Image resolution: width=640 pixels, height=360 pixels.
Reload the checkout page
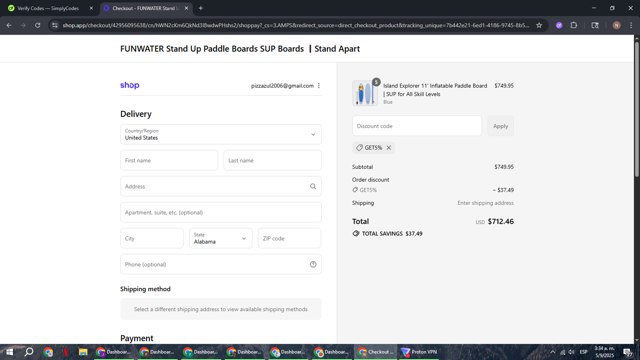(37, 25)
